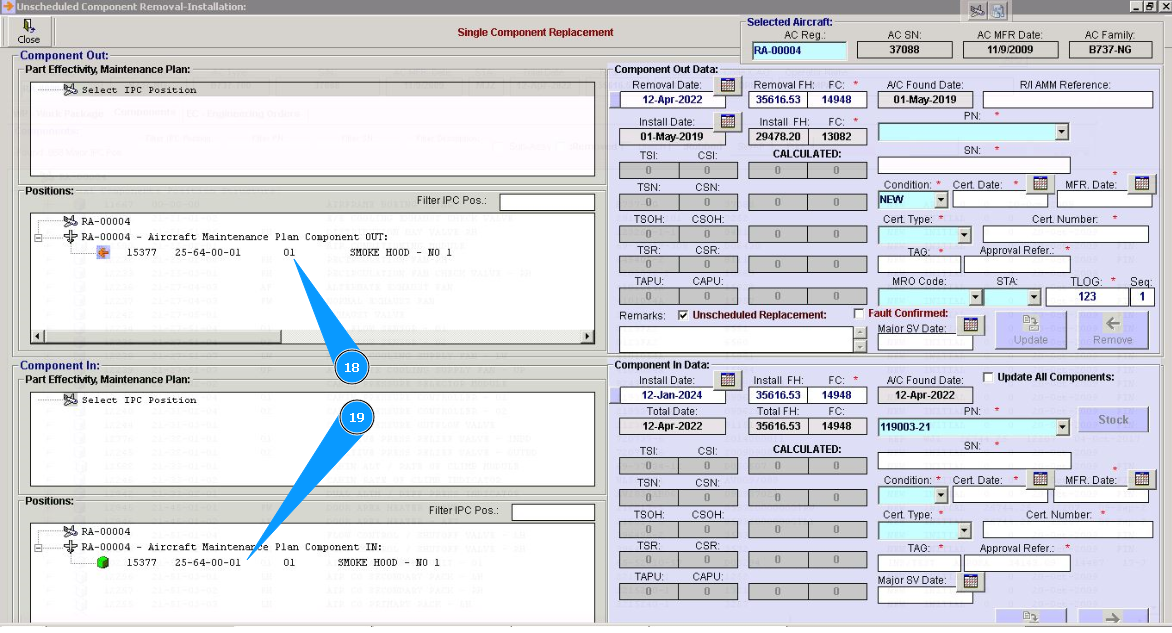This screenshot has width=1172, height=633.
Task: Open the Component In Cert Type dropdown
Action: (x=964, y=531)
